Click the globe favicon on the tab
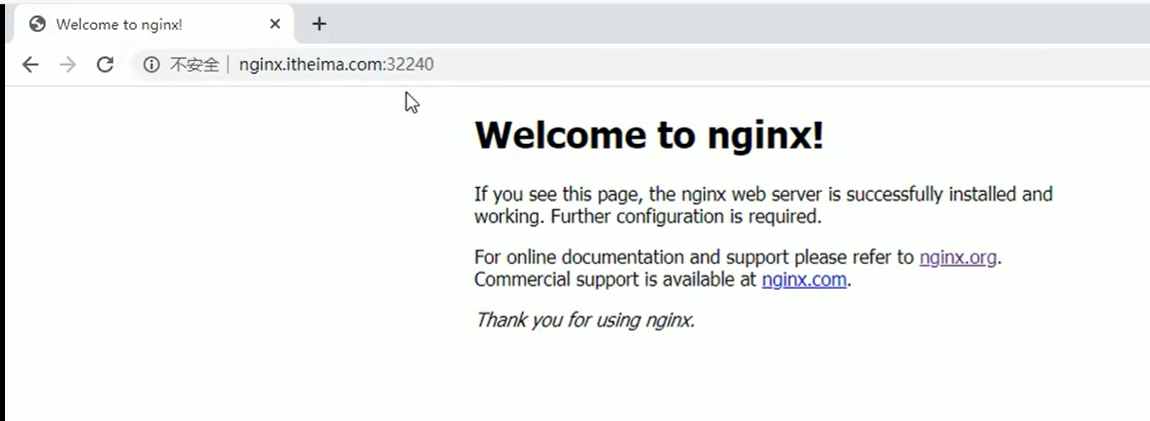The width and height of the screenshot is (1150, 421). [37, 24]
